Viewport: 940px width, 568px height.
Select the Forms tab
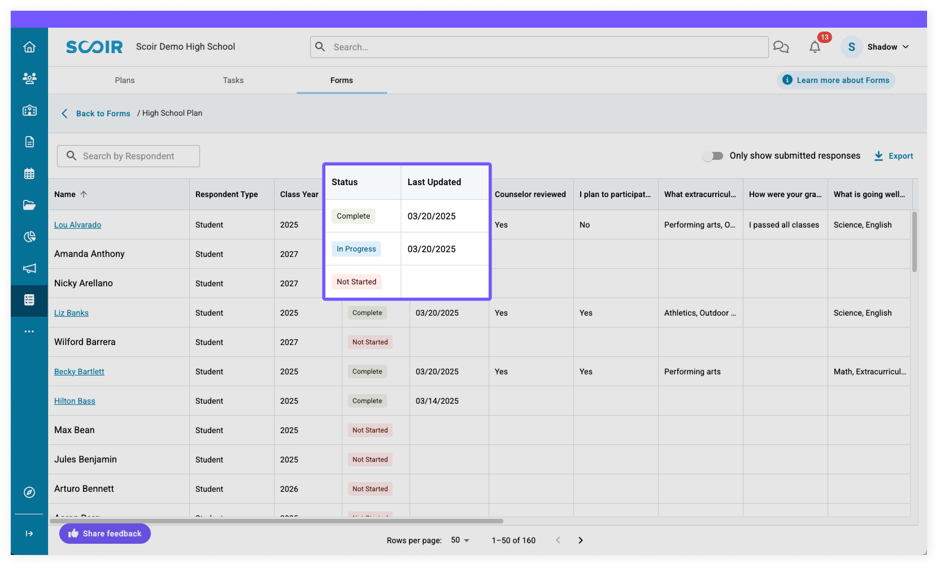[x=342, y=80]
